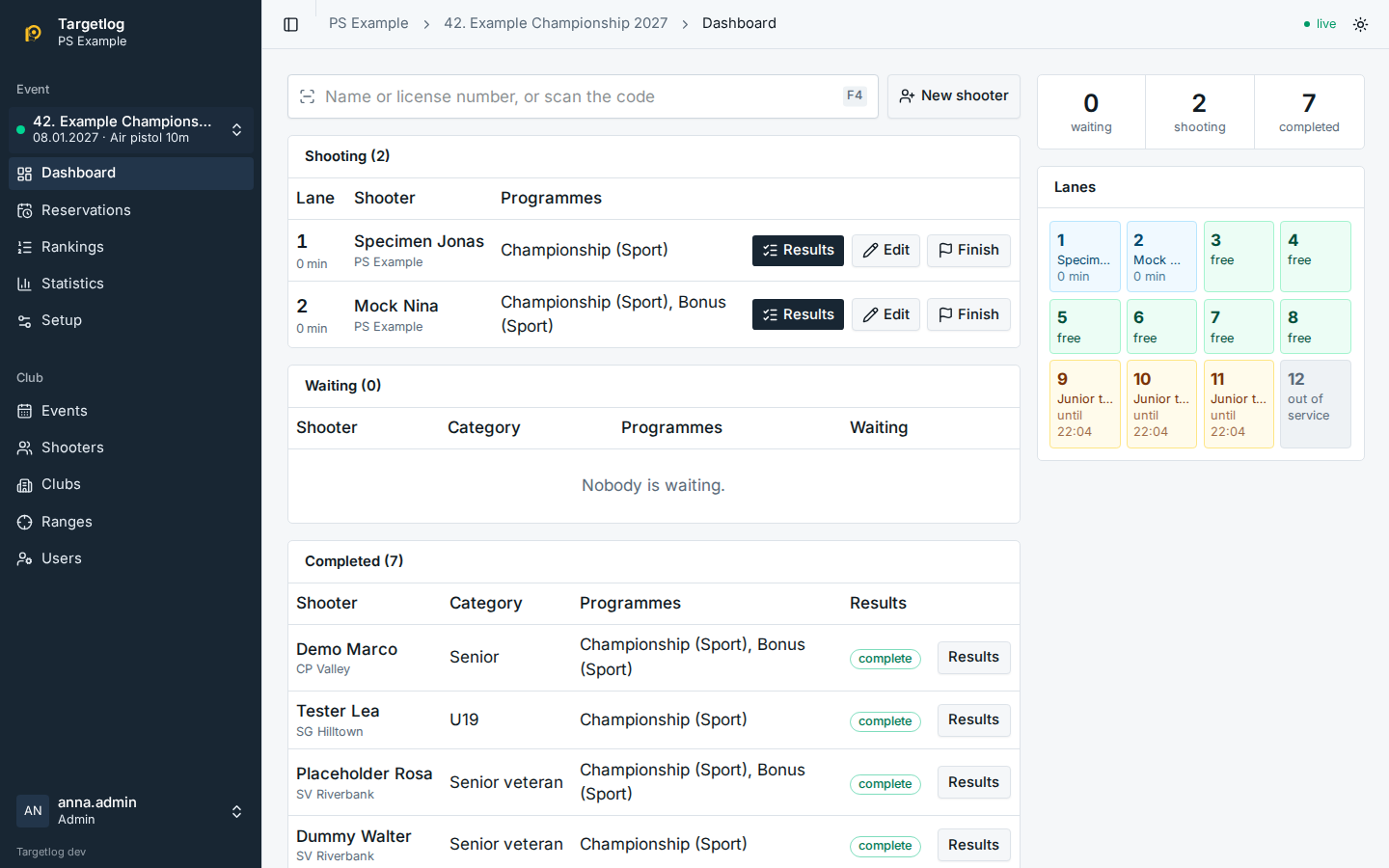Open Results for Mock Nina

pyautogui.click(x=798, y=314)
